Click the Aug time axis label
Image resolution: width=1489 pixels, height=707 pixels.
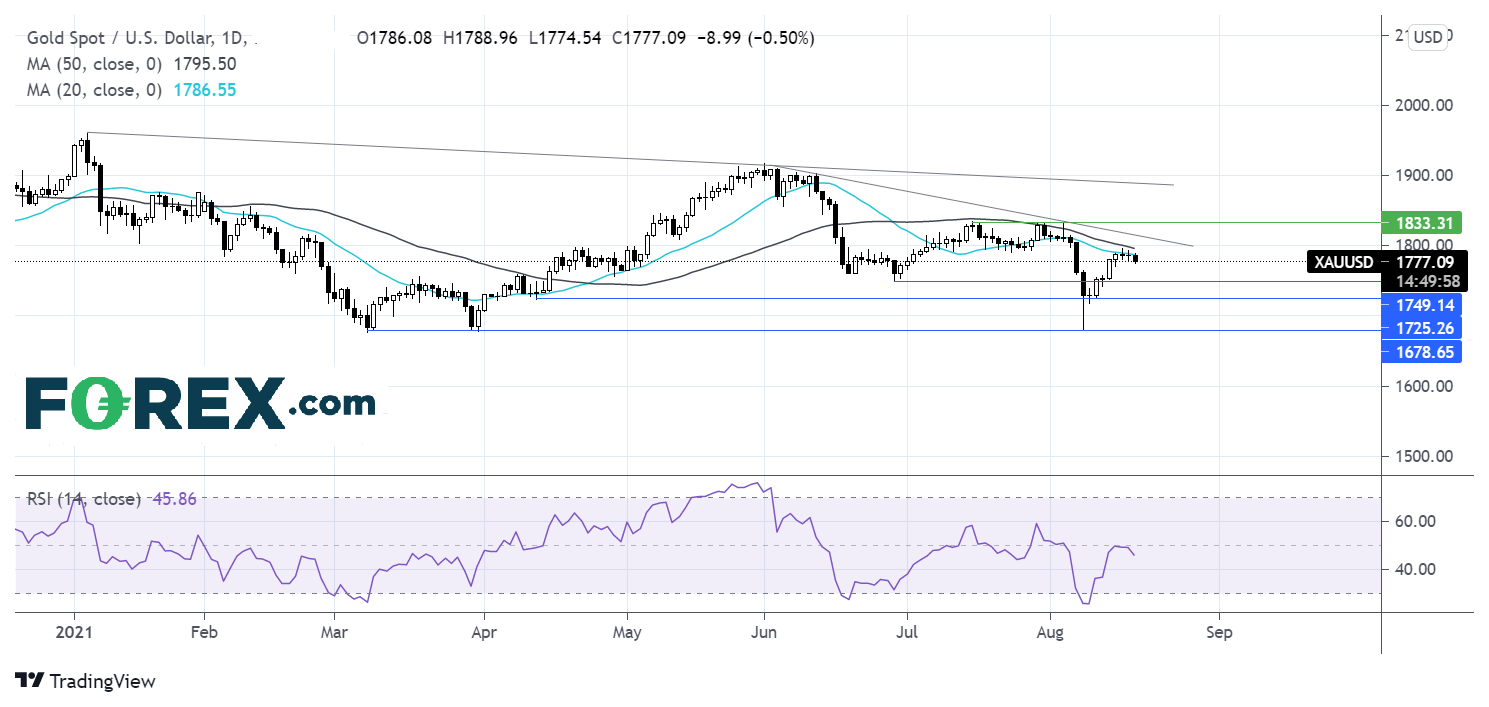click(x=1050, y=633)
